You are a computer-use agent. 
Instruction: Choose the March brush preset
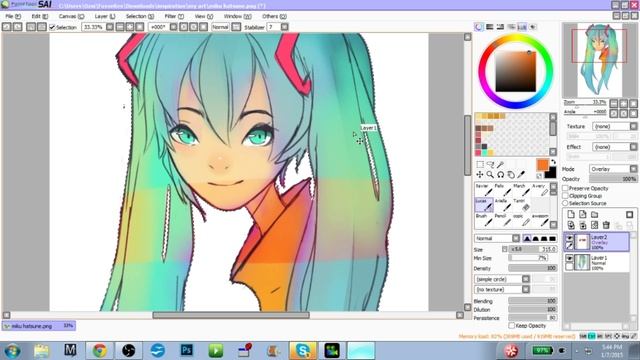[x=521, y=190]
